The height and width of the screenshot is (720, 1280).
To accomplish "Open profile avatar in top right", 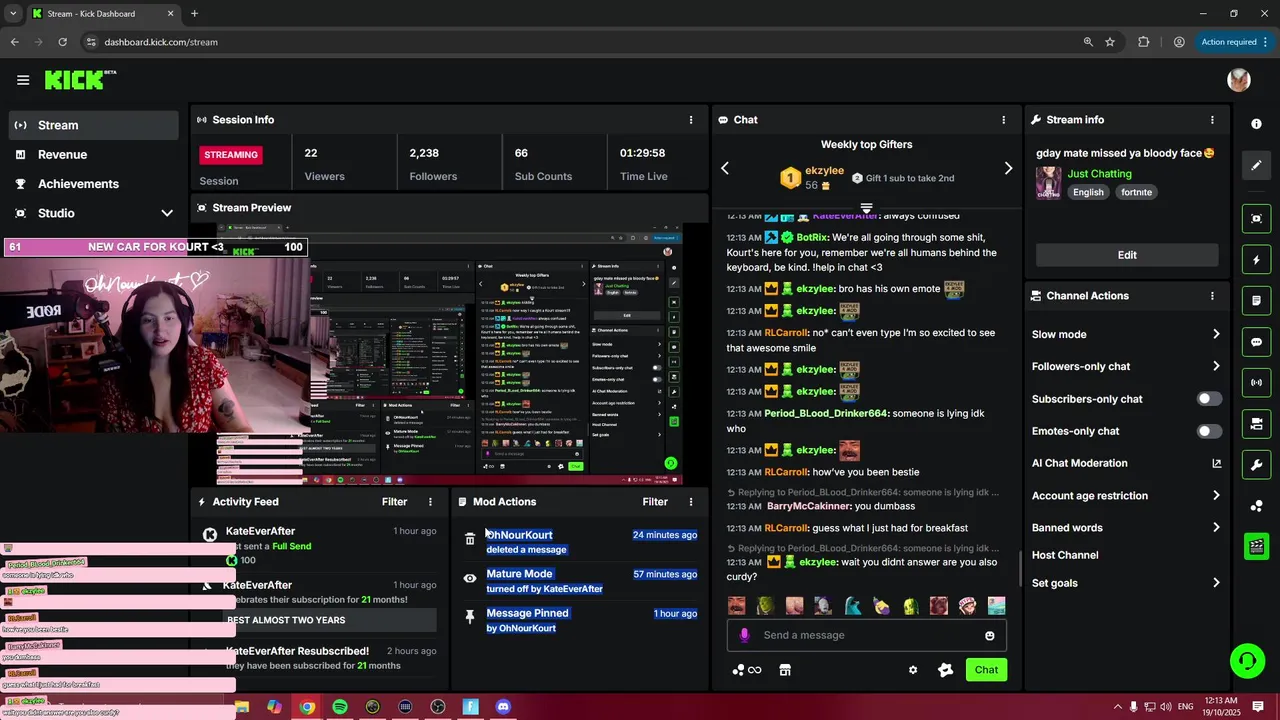I will pyautogui.click(x=1239, y=80).
